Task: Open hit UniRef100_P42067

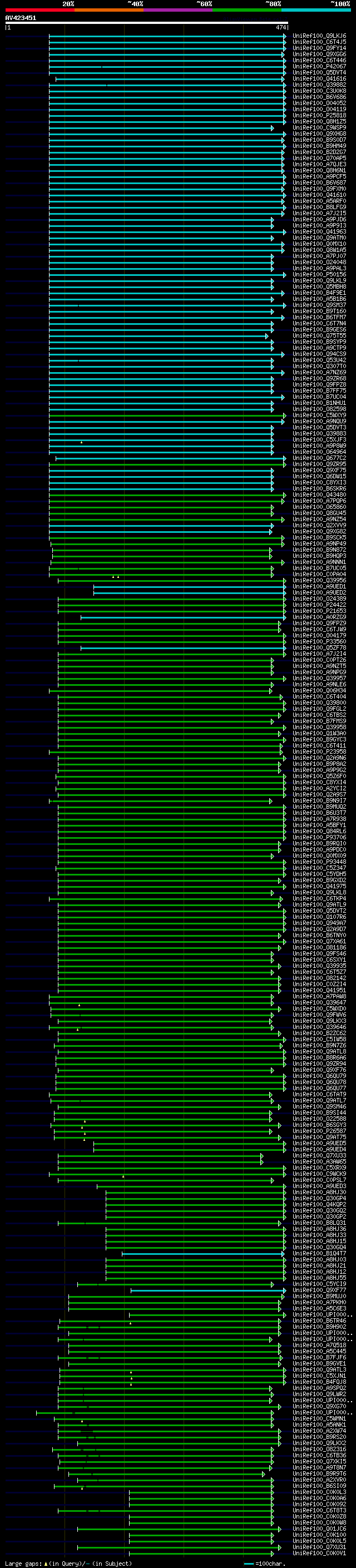Action: coord(319,66)
